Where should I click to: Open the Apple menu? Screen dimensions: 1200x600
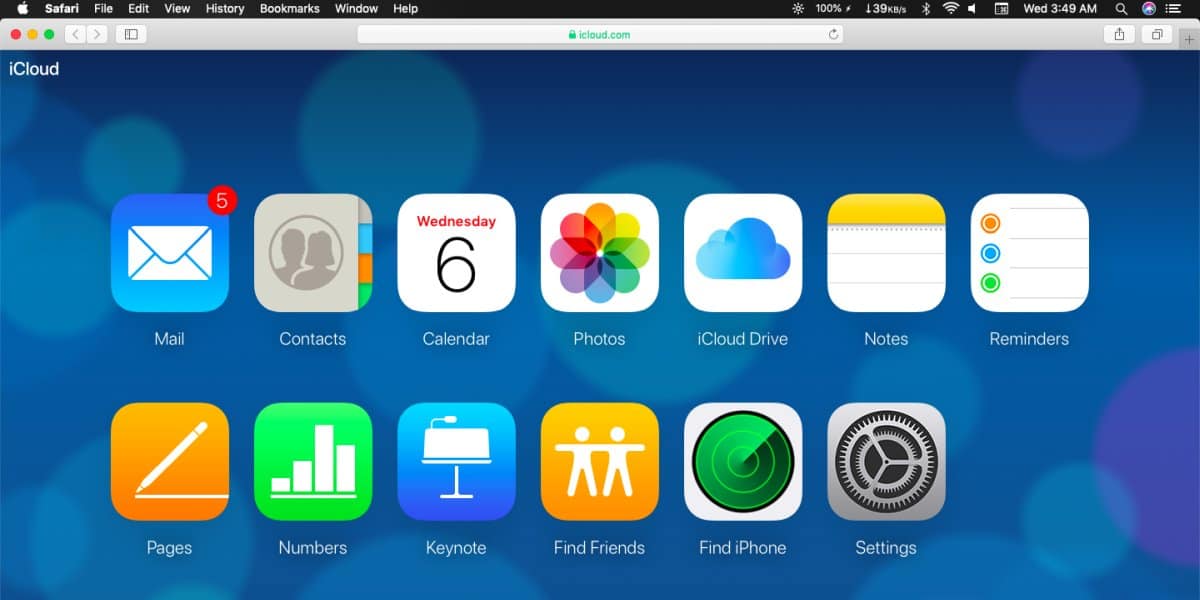[x=22, y=8]
